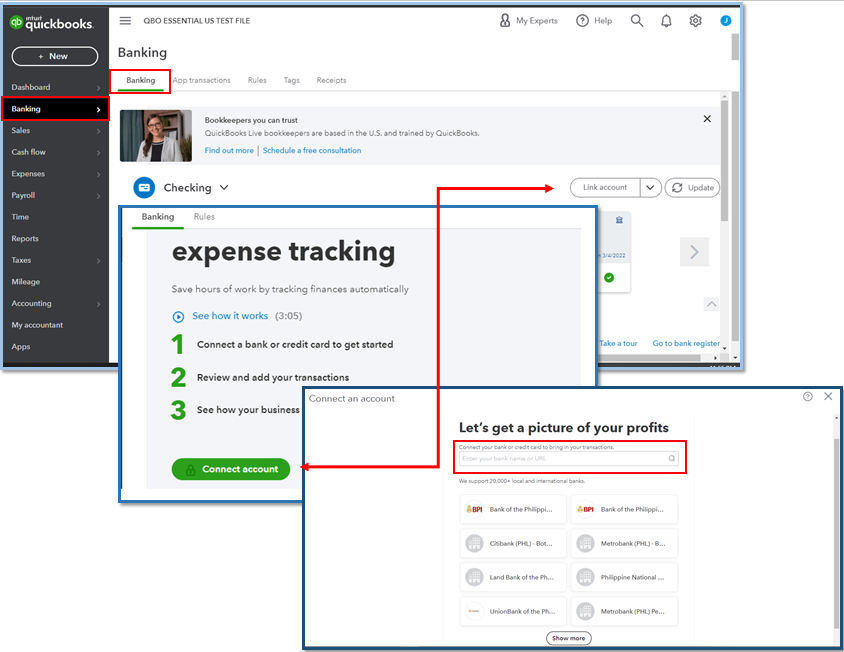The width and height of the screenshot is (844, 652).
Task: Click the help icon in Connect an account dialog
Action: (807, 396)
